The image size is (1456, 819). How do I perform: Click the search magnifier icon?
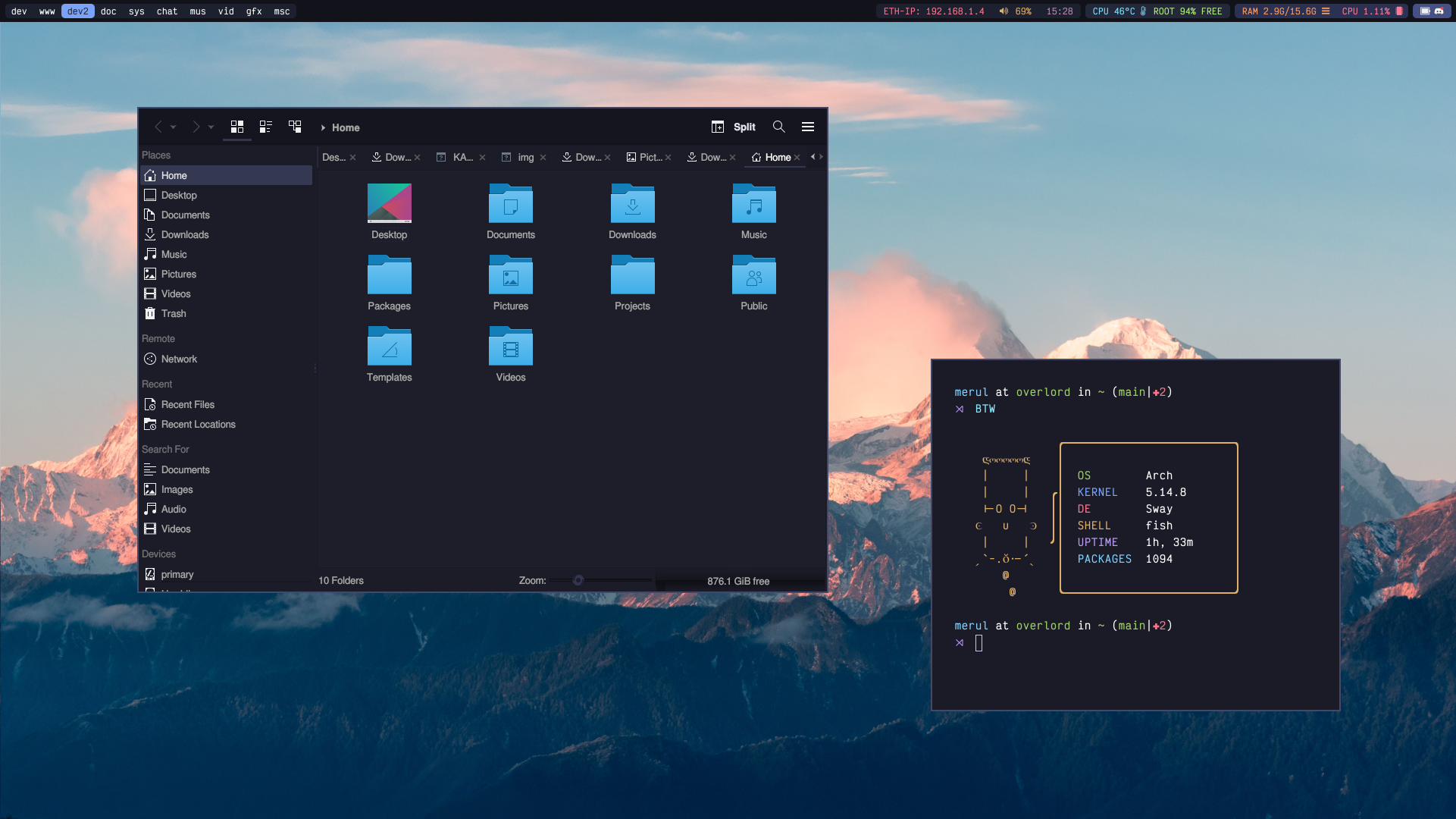(778, 127)
